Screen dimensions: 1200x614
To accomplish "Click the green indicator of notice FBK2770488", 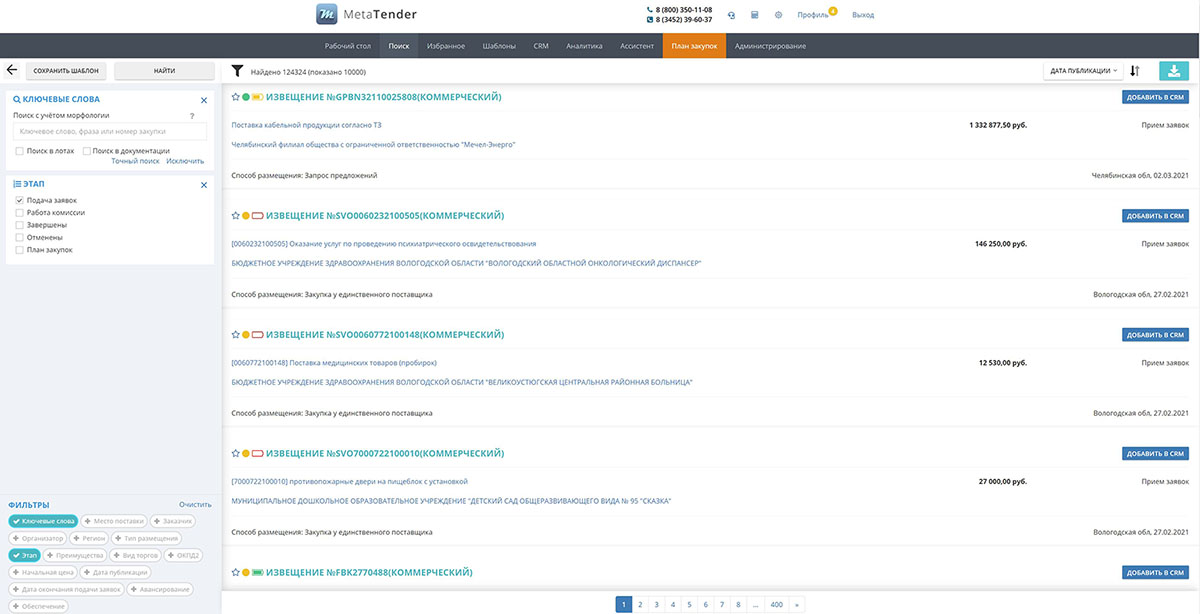I will (x=257, y=572).
